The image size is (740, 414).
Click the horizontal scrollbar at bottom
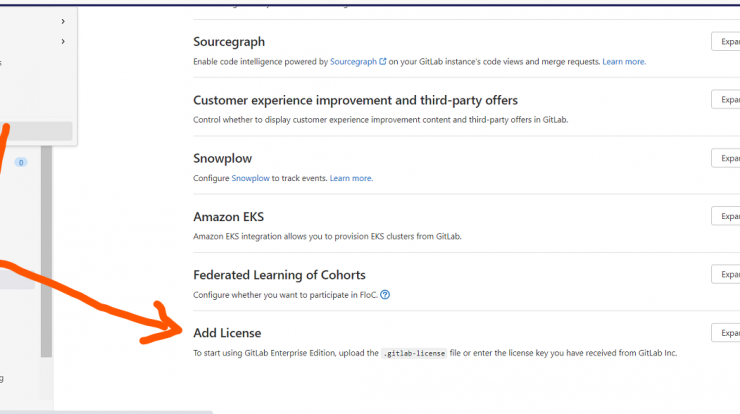coord(106,412)
